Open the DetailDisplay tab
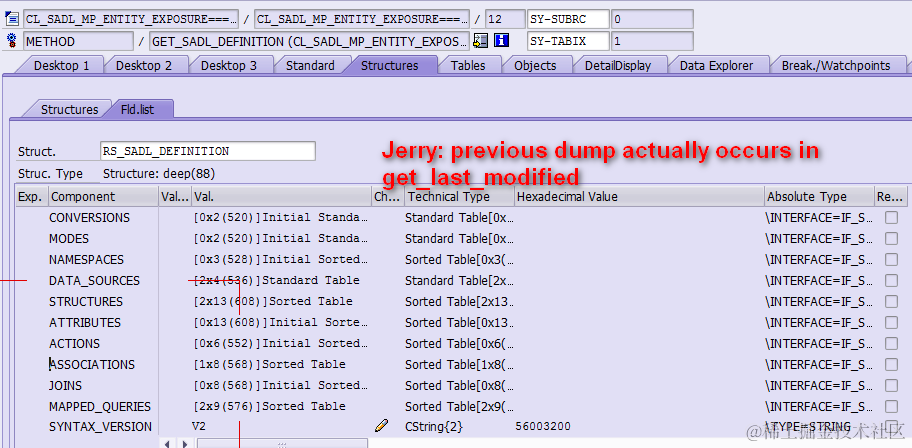This screenshot has height=448, width=912. [618, 65]
